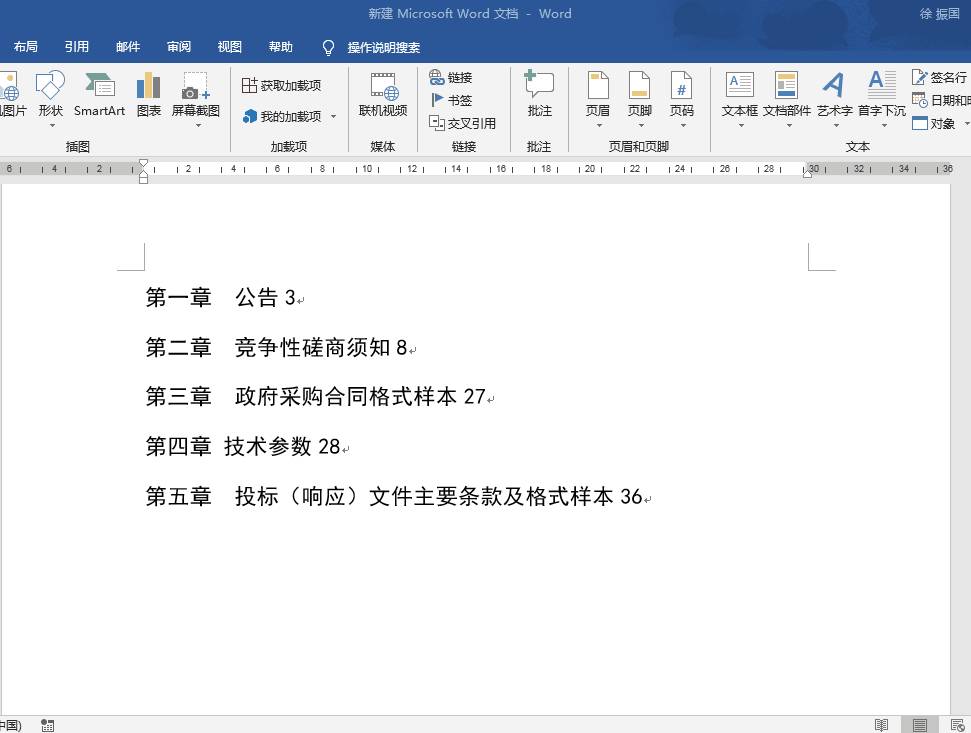Click the Chart (图表) icon
Viewport: 971px width, 733px height.
pos(149,94)
